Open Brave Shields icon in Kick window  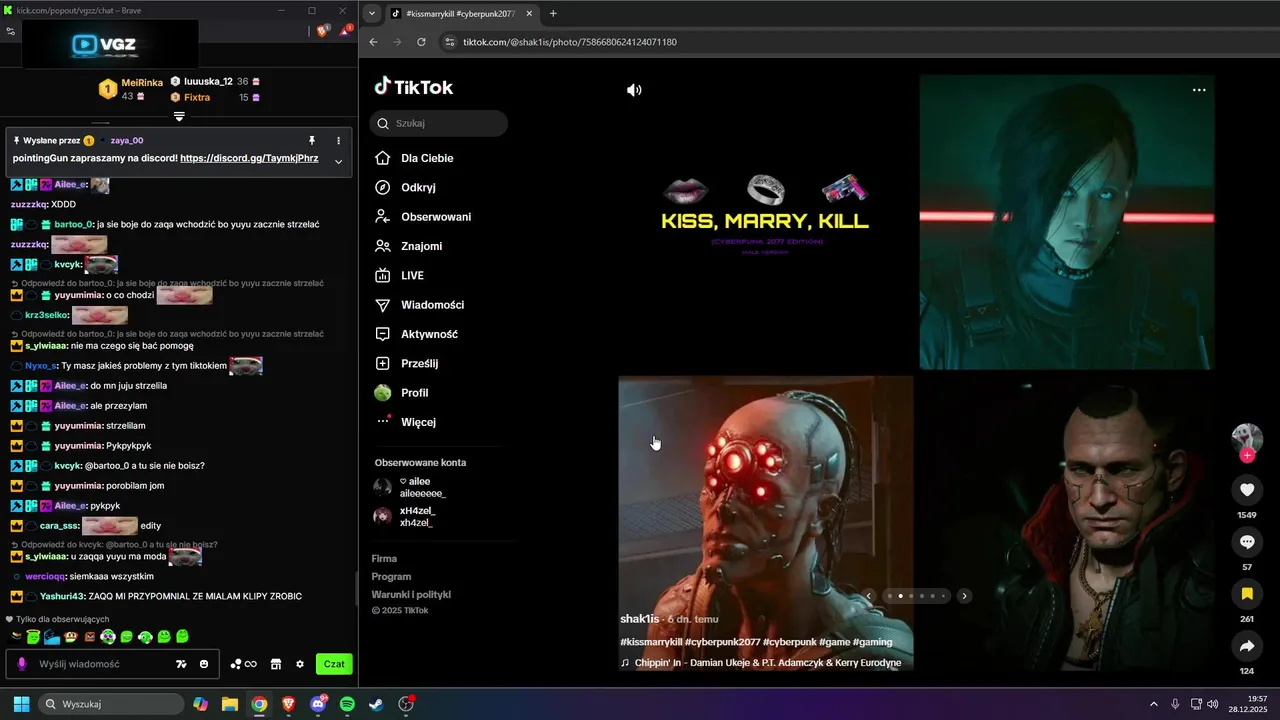322,31
